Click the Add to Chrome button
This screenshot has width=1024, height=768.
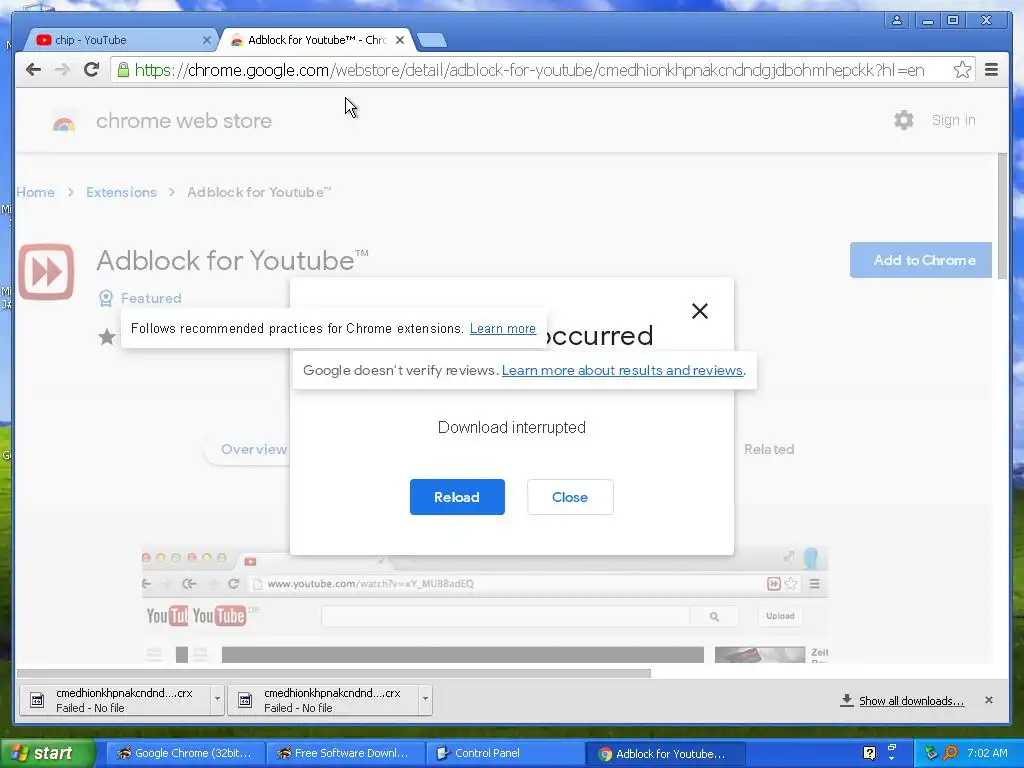click(x=921, y=260)
